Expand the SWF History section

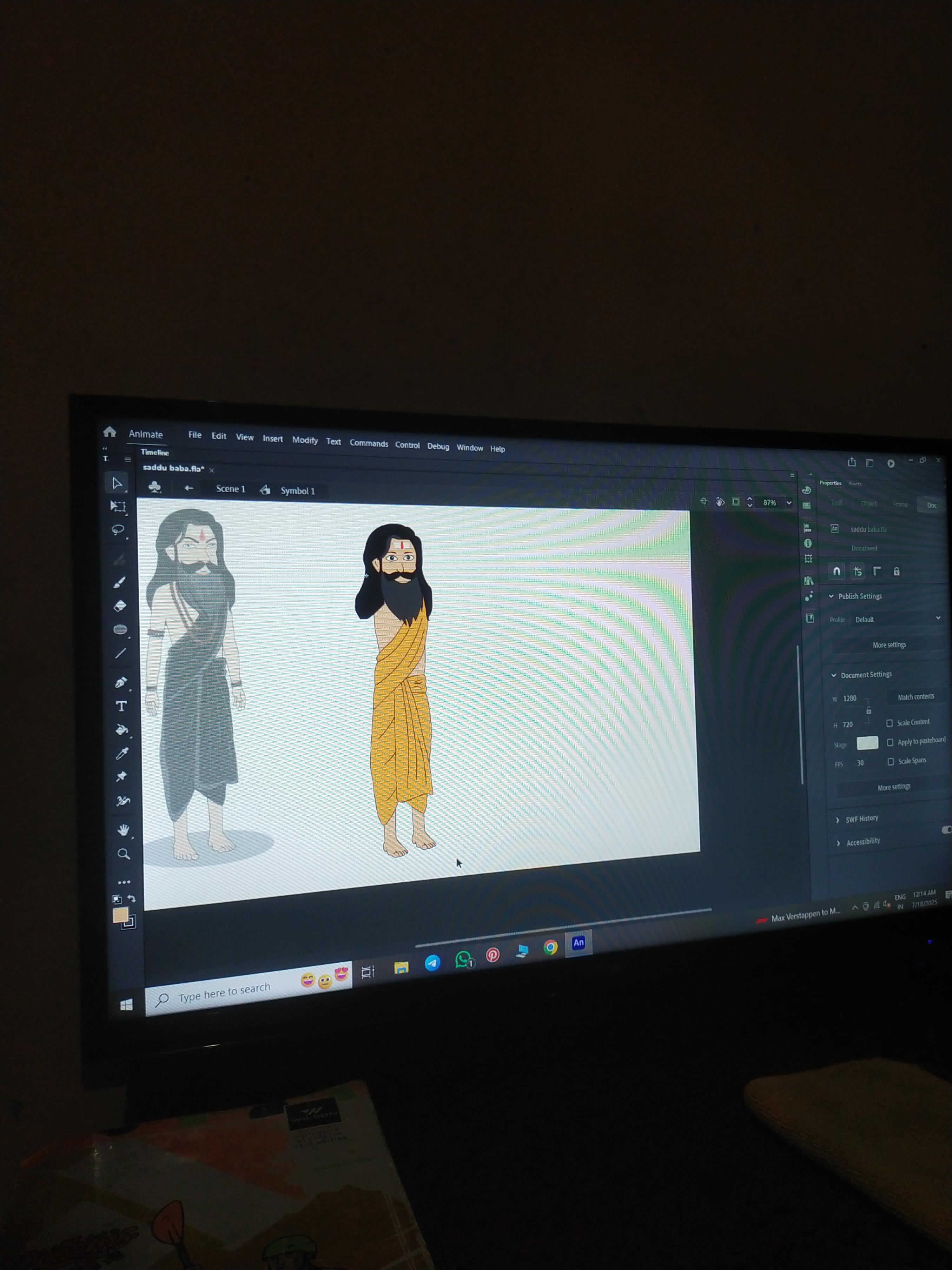tap(838, 820)
